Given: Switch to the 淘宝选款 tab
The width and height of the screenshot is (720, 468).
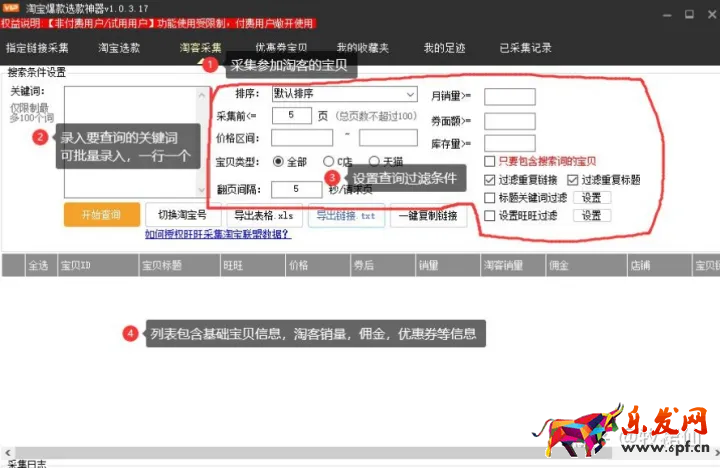Looking at the screenshot, I should 119,48.
